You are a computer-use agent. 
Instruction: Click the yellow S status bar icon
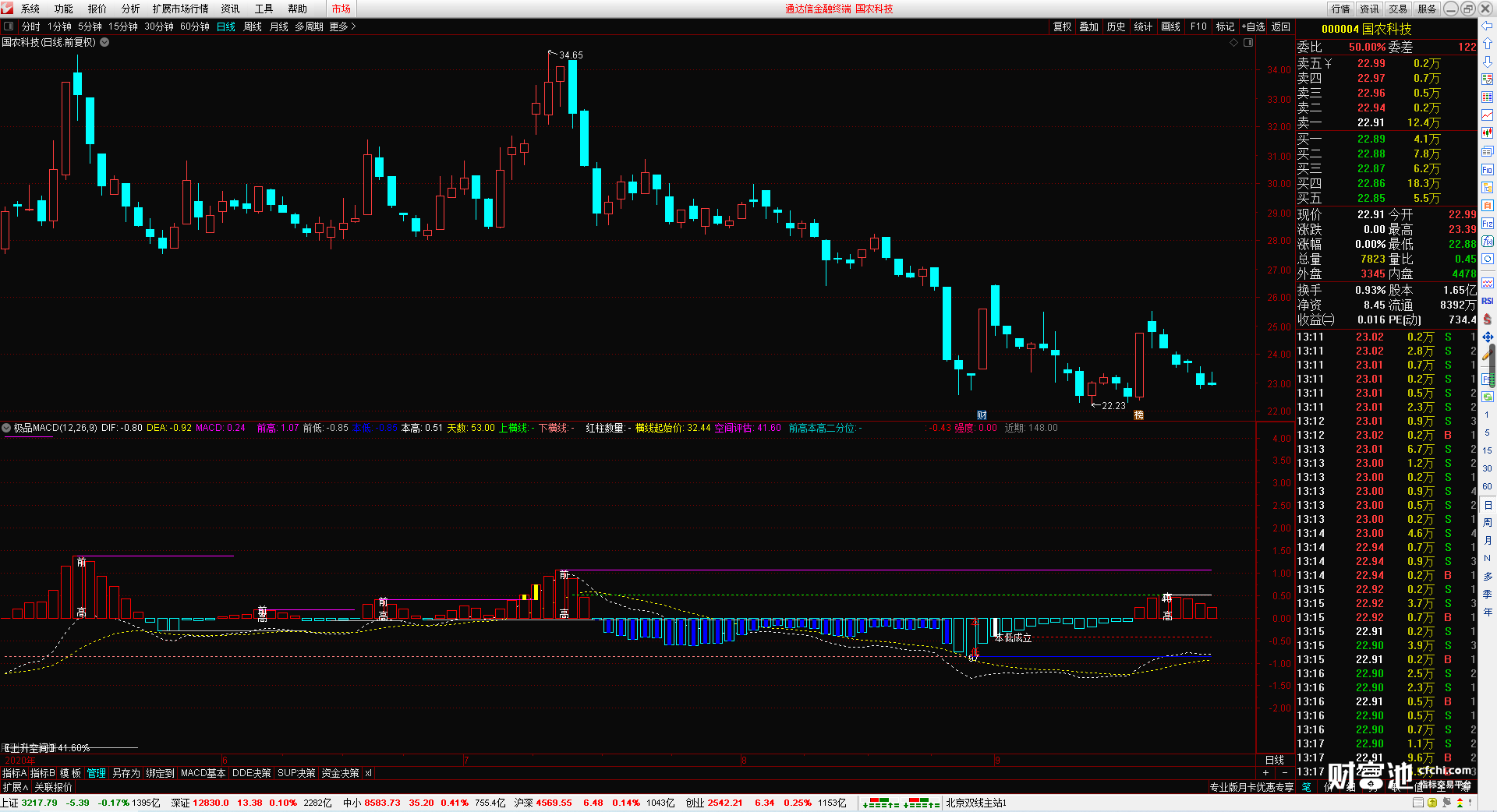coord(1432,803)
